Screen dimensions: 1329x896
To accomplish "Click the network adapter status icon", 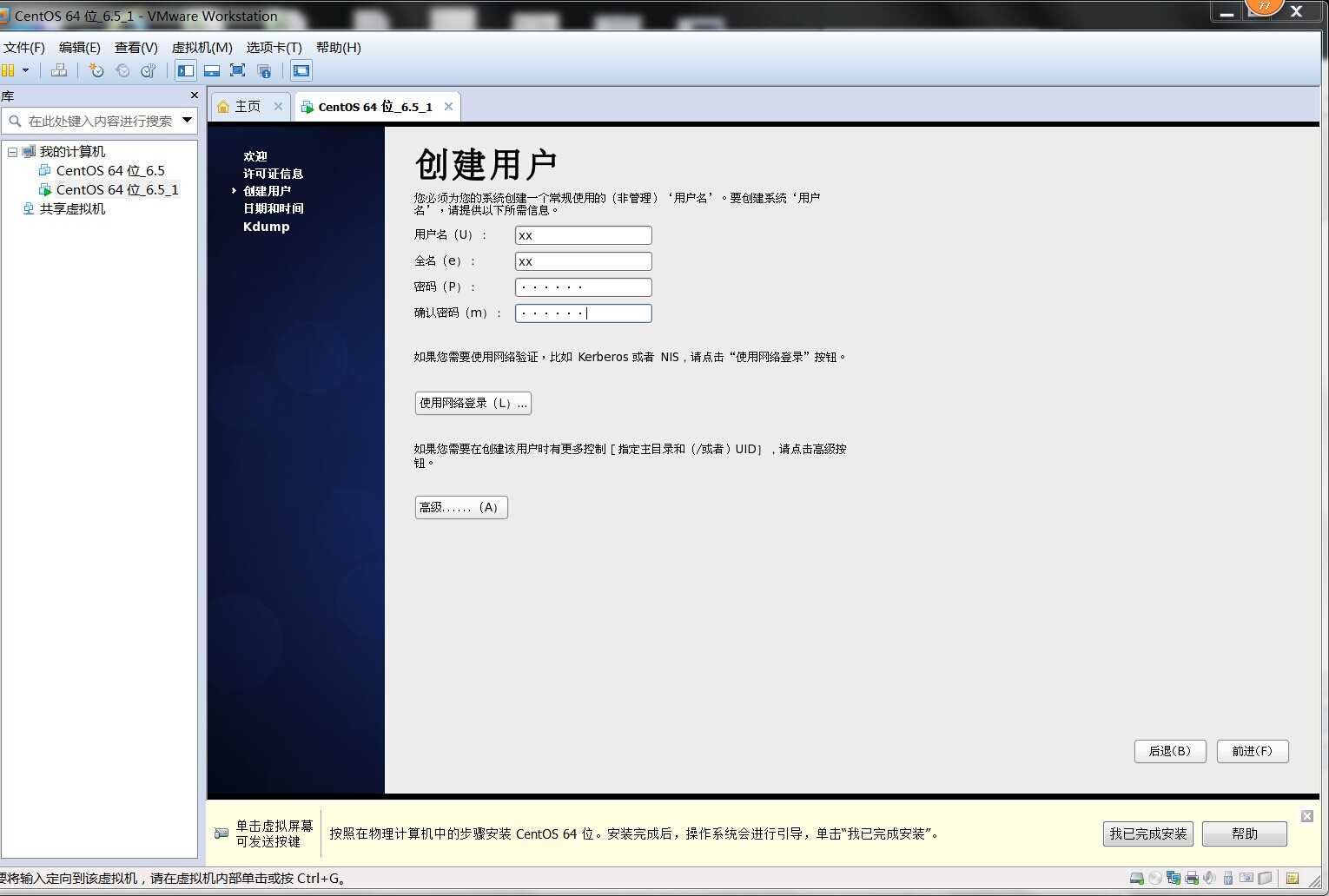I will click(x=1174, y=878).
